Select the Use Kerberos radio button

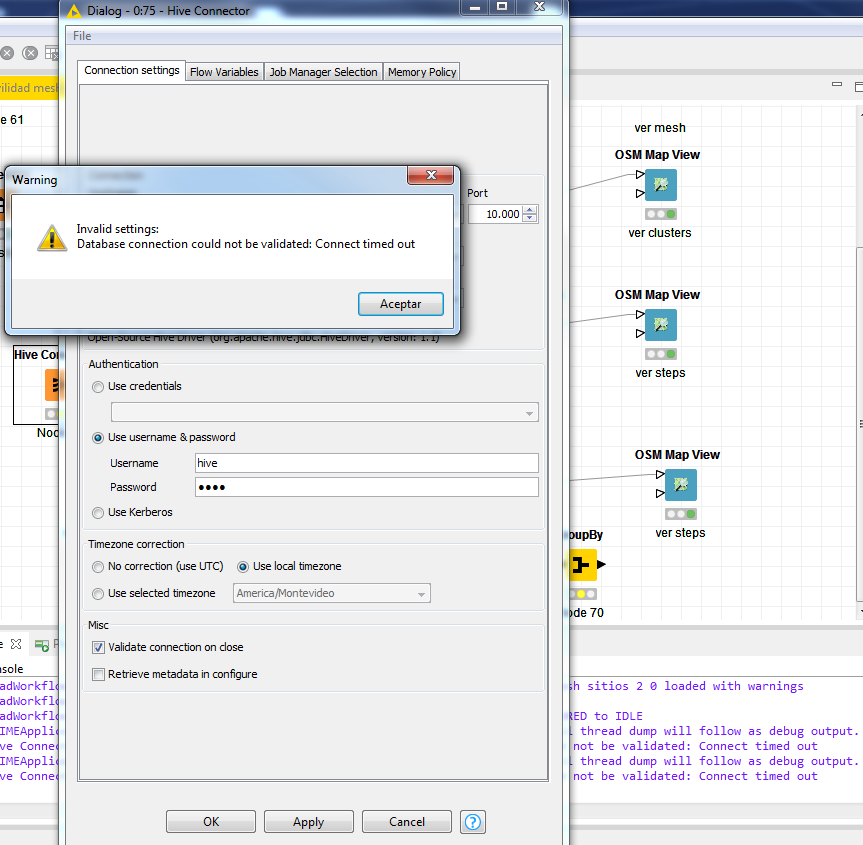pos(97,513)
